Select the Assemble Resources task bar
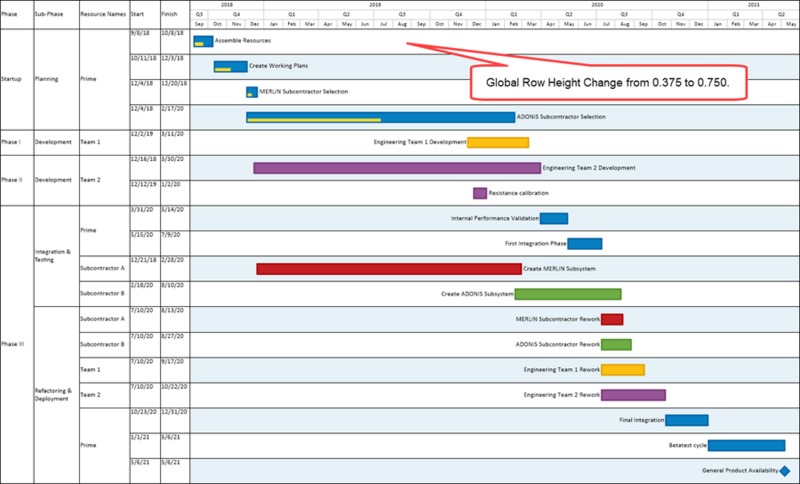Screen dimensions: 800x484 coord(203,41)
